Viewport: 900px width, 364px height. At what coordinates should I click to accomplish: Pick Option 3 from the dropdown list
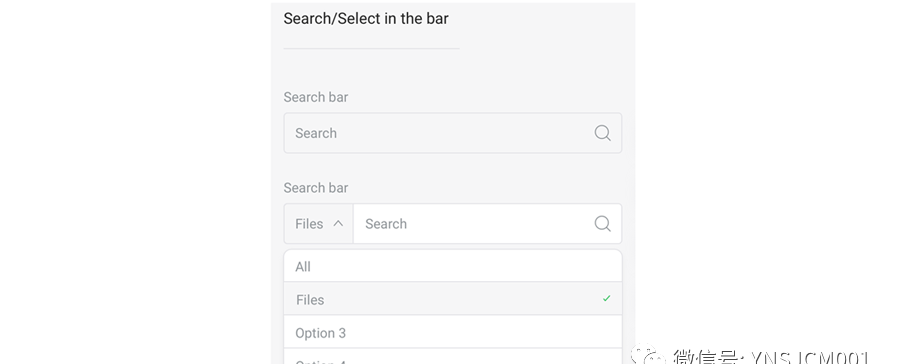(453, 332)
